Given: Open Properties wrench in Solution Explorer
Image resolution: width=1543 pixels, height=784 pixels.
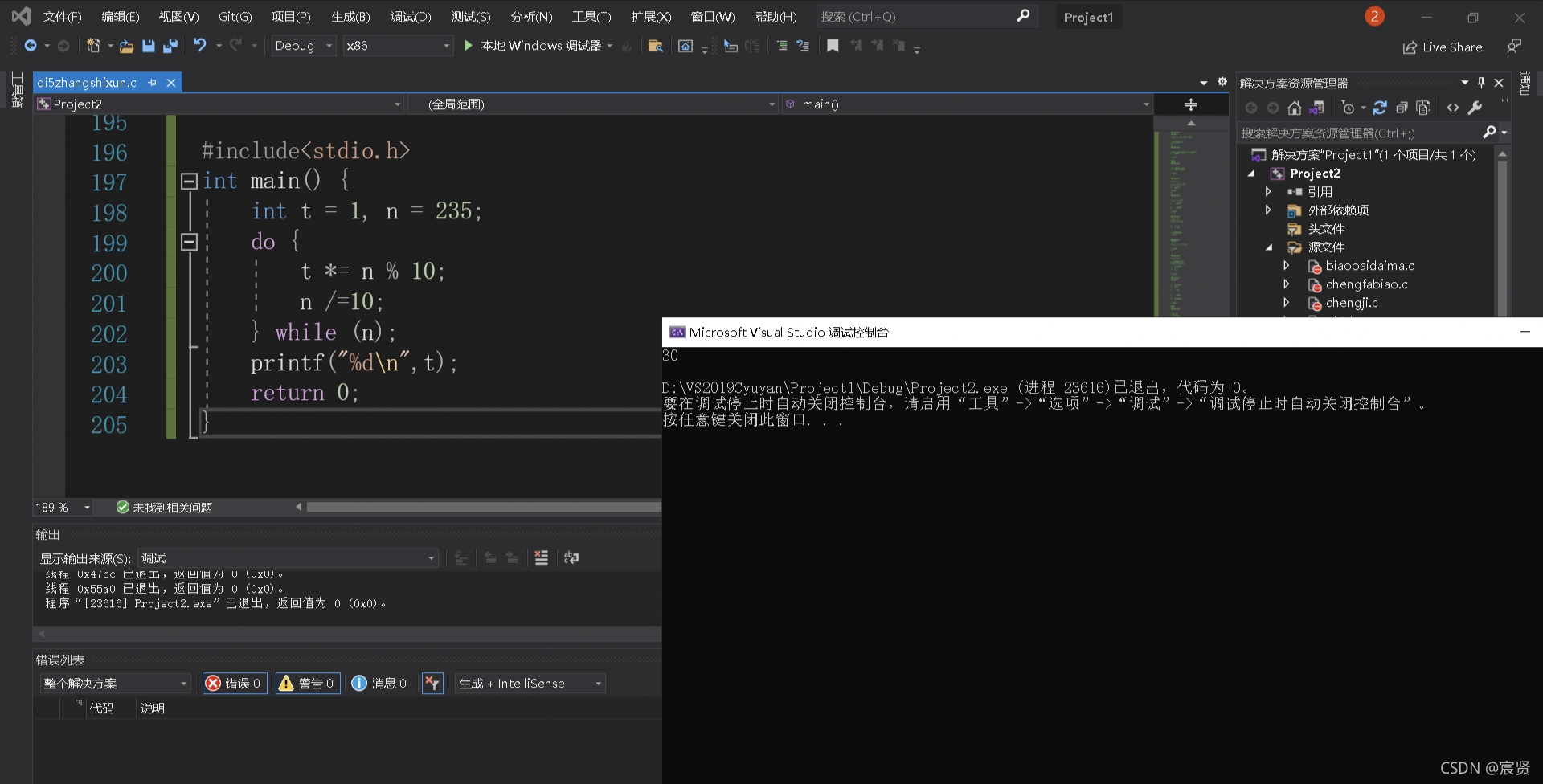Looking at the screenshot, I should click(1475, 108).
